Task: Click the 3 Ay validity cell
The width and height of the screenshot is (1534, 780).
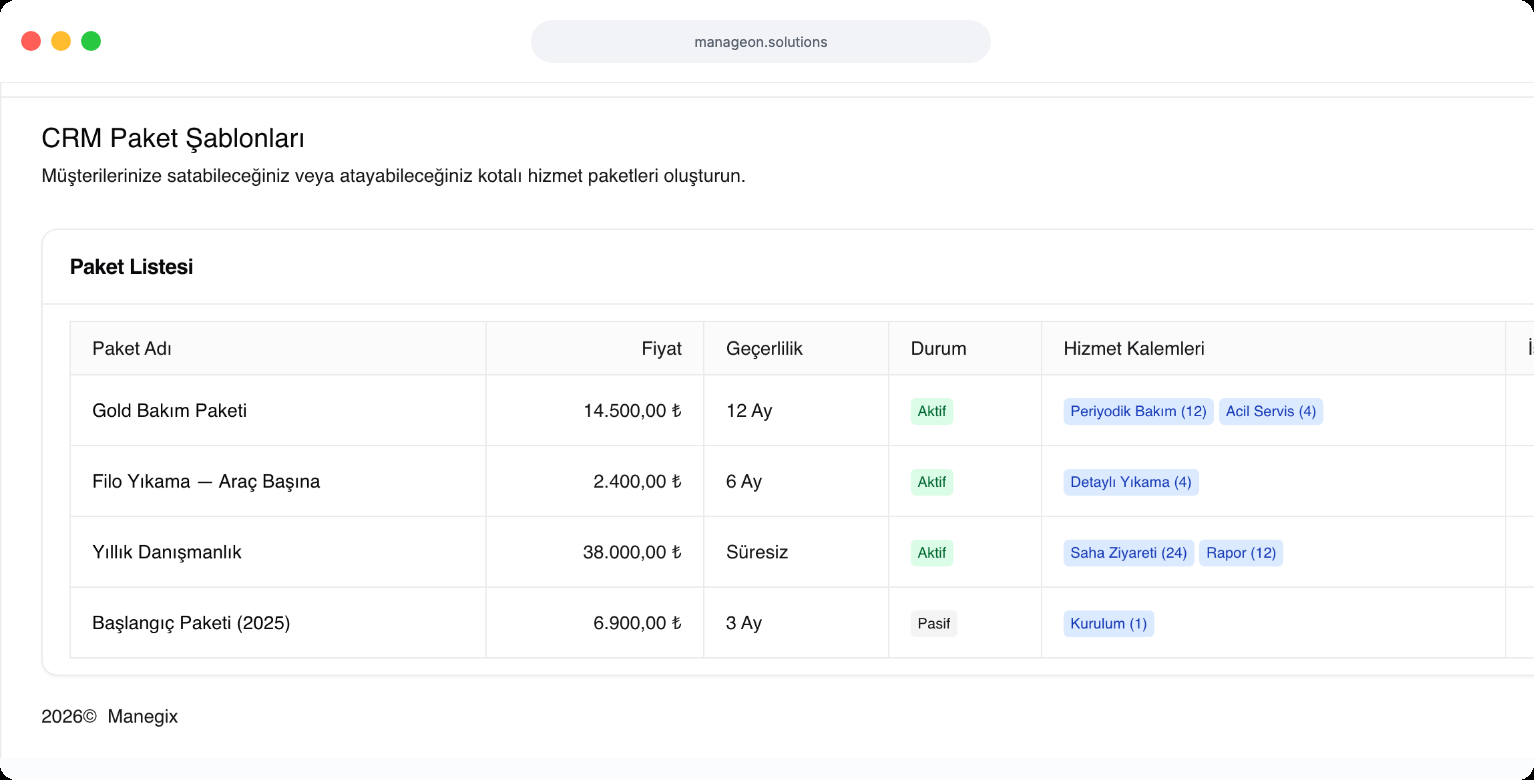Action: [796, 623]
